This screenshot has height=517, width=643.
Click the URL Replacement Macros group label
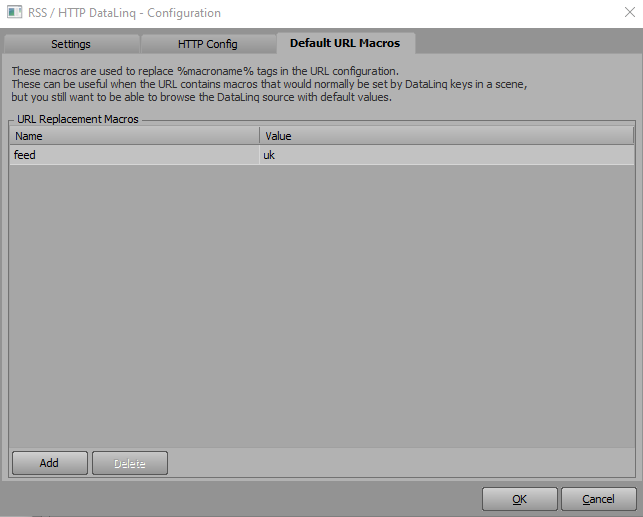coord(78,119)
